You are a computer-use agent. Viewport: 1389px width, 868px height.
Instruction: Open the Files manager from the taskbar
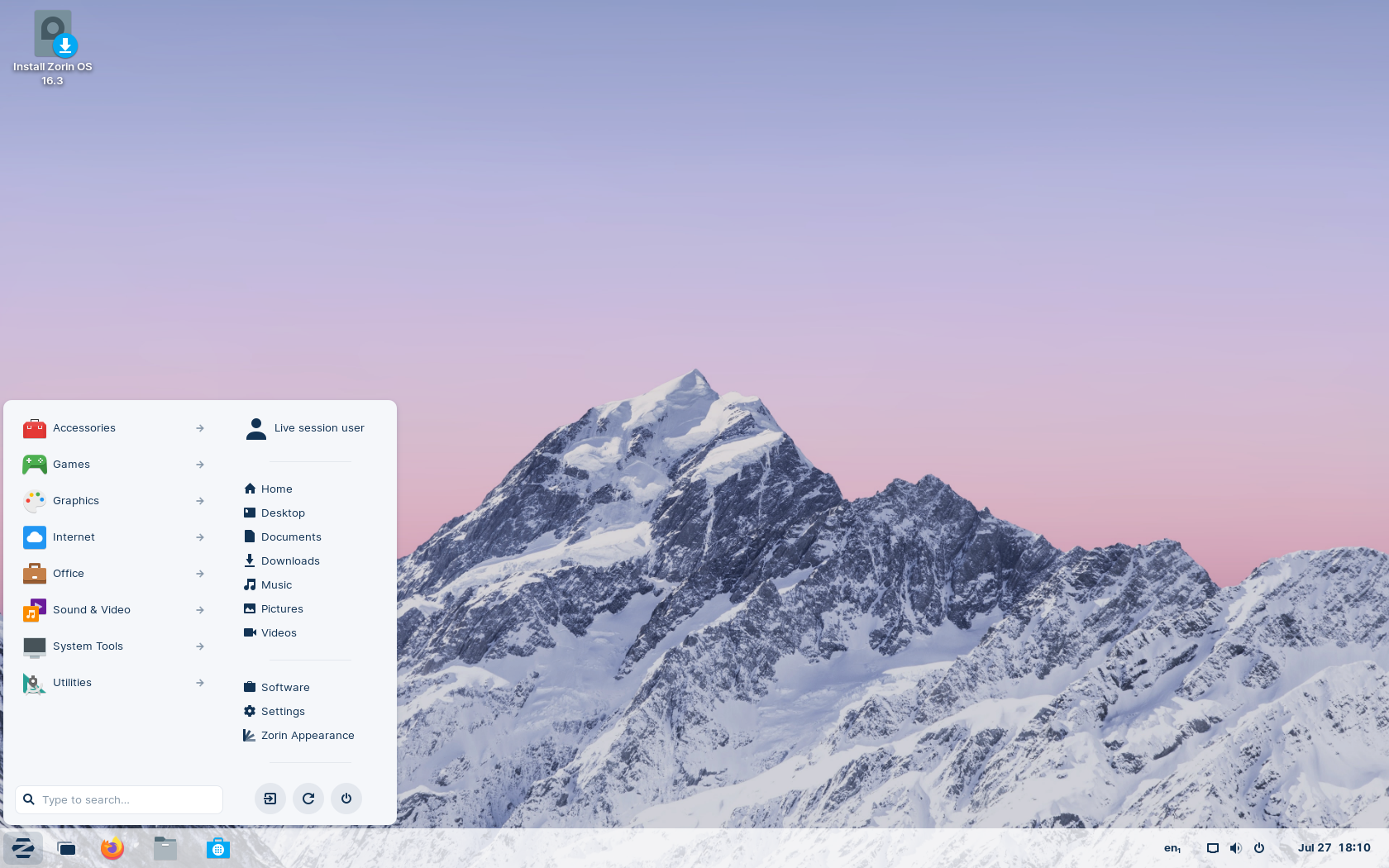point(165,848)
